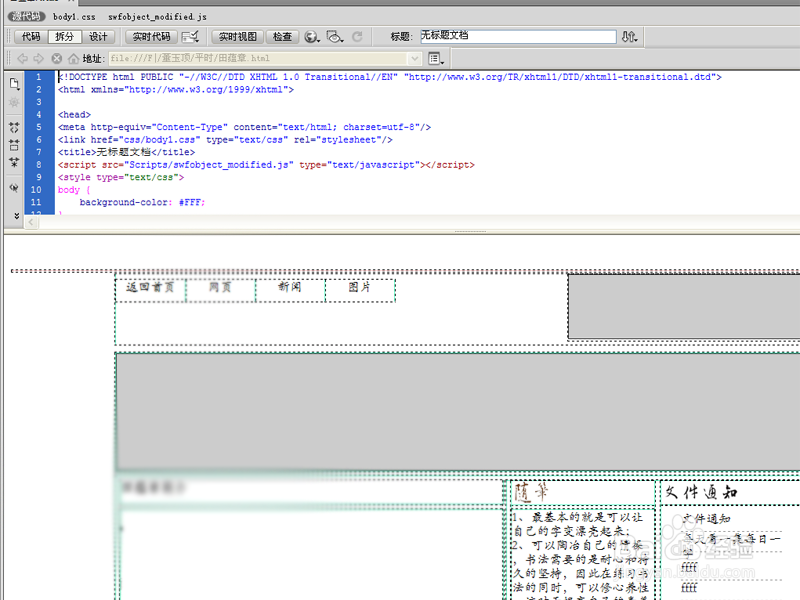Click the browser forward arrow

coord(39,59)
